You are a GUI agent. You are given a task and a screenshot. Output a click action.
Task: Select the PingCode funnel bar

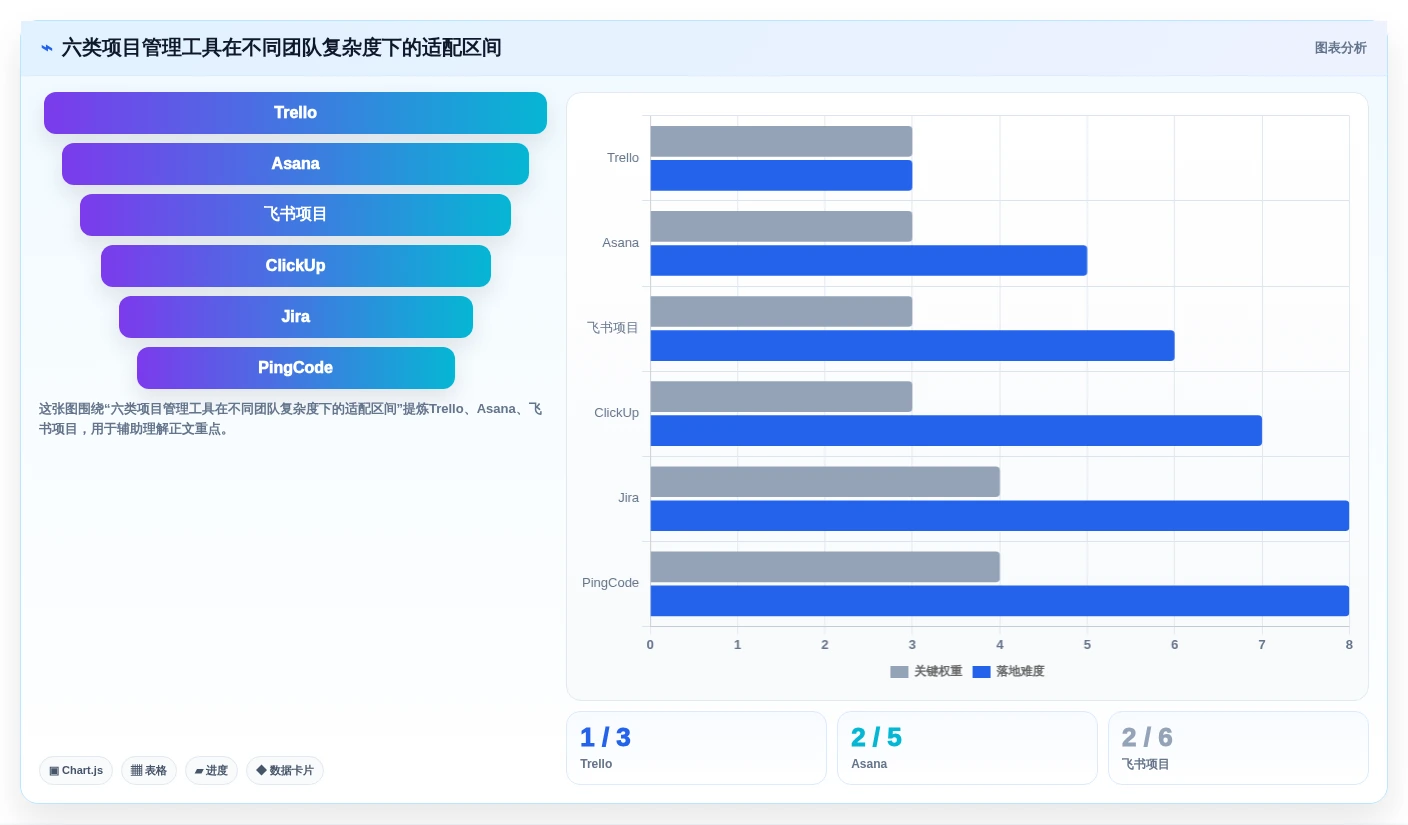(x=295, y=368)
